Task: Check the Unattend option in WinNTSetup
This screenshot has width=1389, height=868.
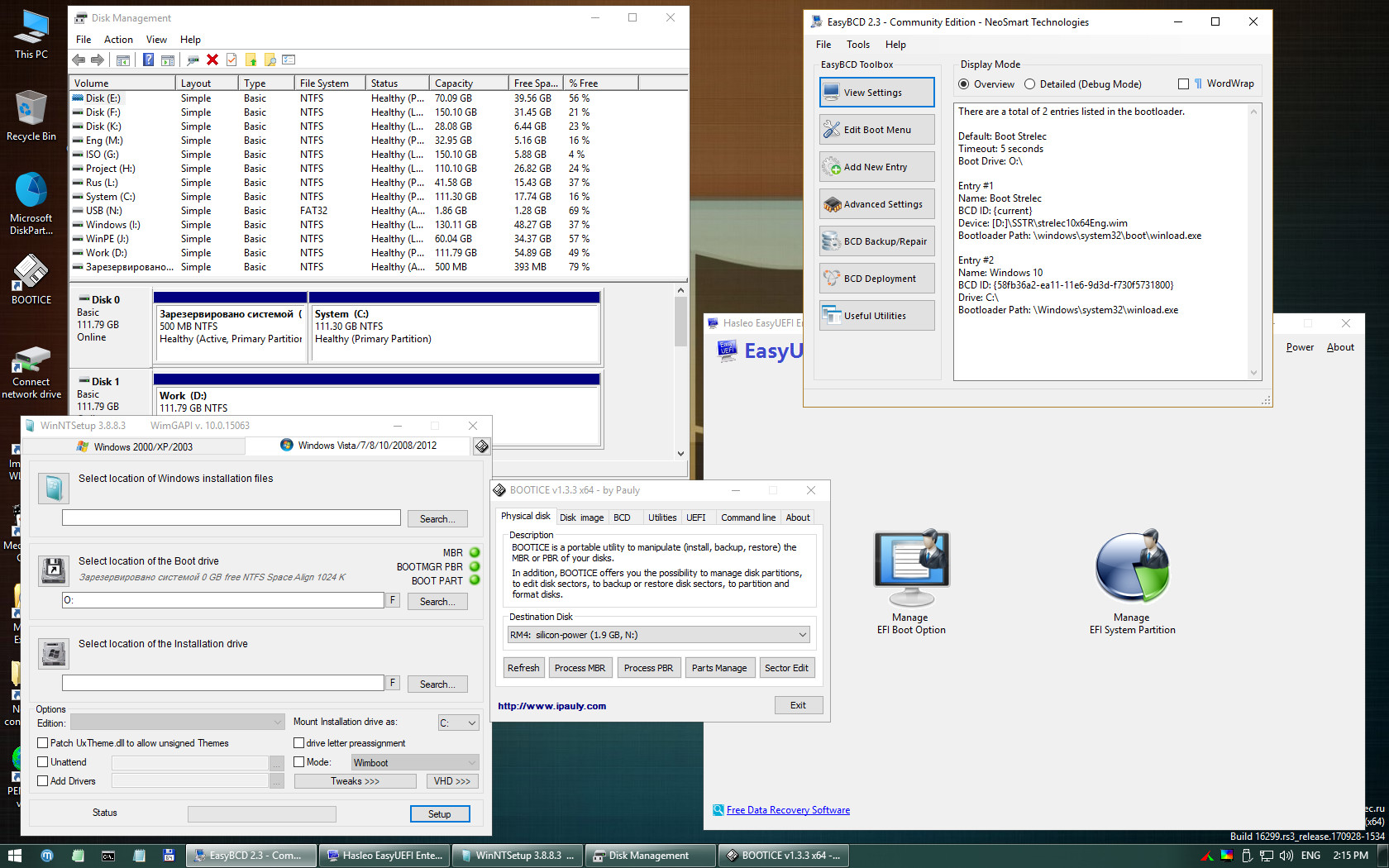Action: tap(43, 762)
